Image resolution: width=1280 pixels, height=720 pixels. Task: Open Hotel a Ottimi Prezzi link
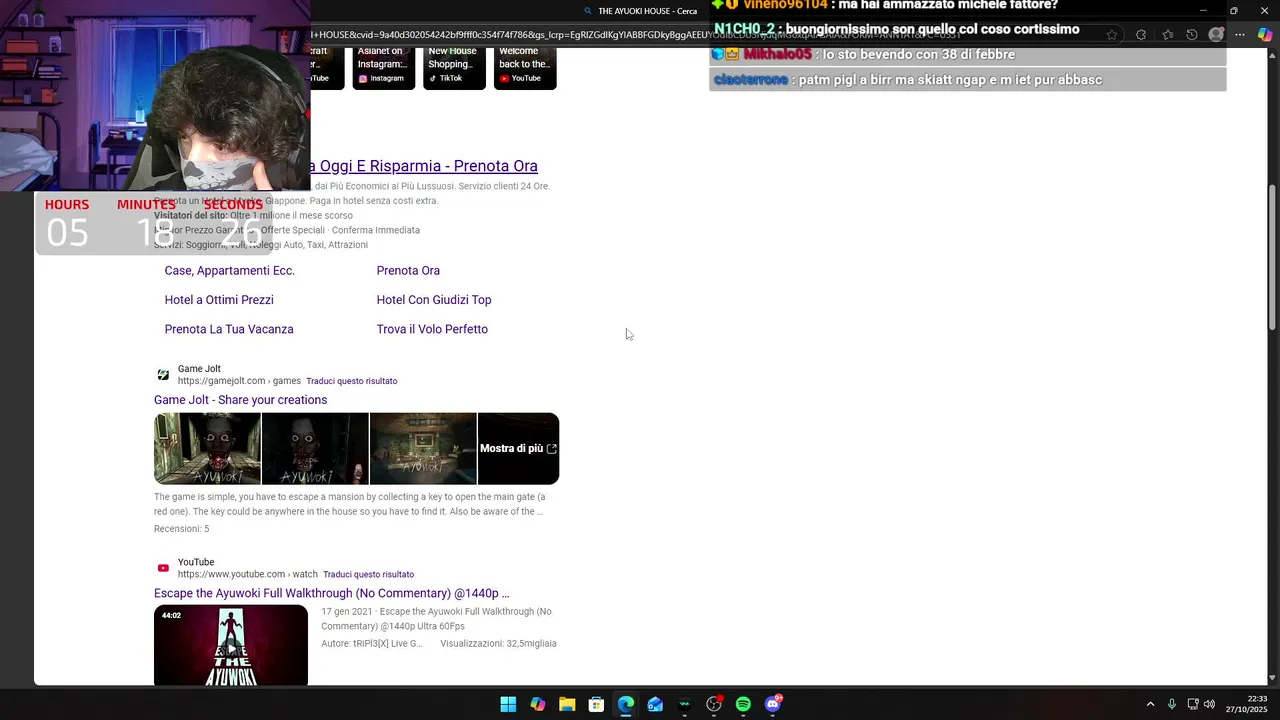pyautogui.click(x=219, y=300)
